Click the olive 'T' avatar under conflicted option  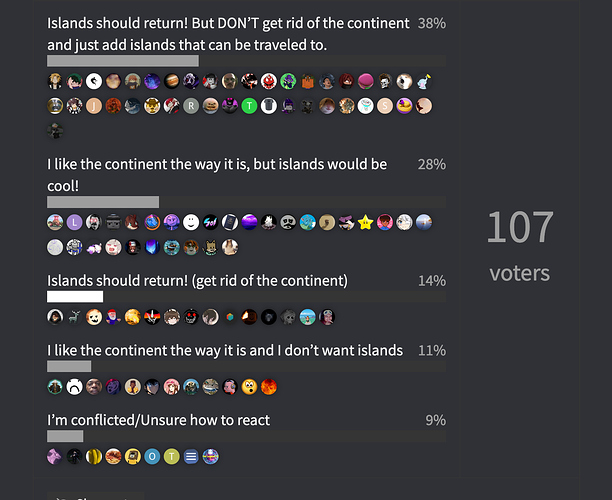click(171, 456)
